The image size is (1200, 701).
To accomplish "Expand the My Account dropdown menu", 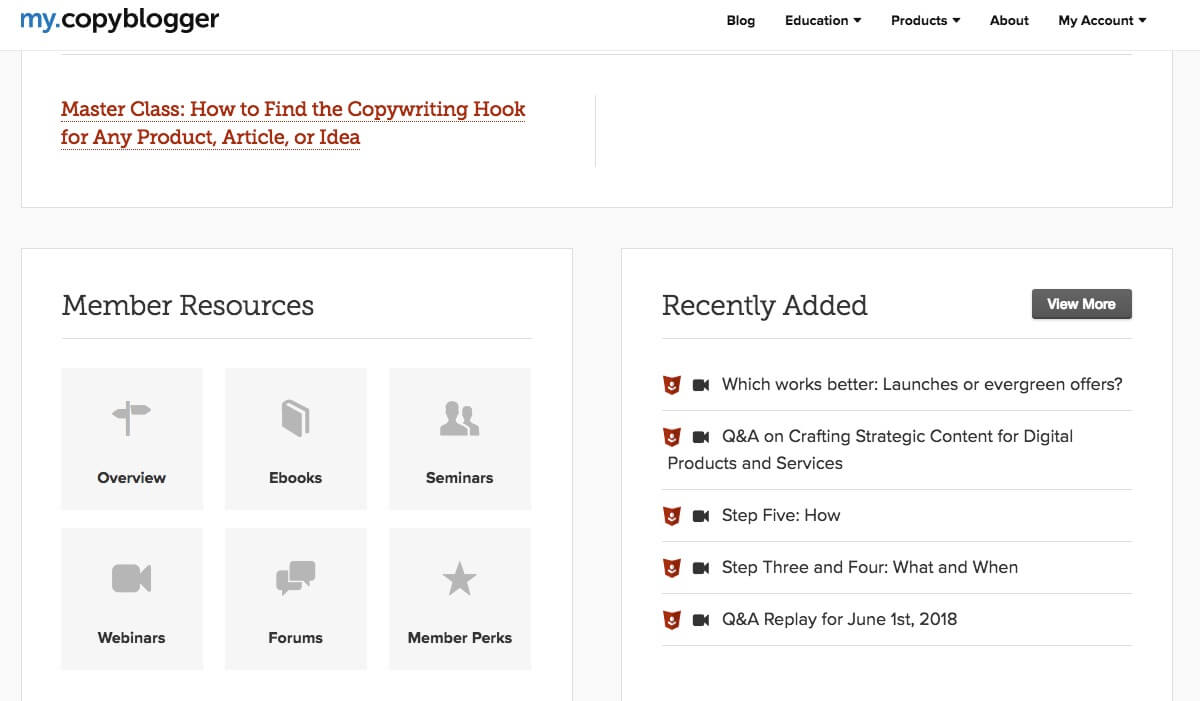I will [1102, 20].
